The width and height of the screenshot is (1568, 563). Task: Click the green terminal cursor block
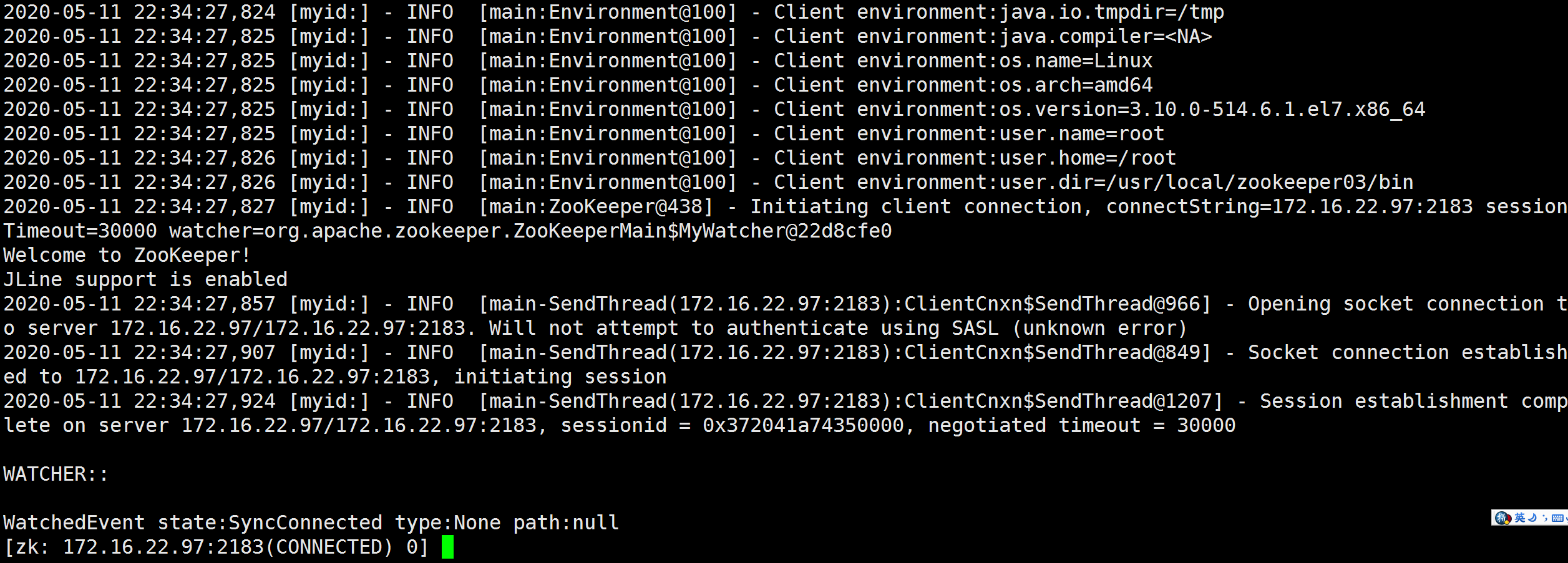[447, 547]
